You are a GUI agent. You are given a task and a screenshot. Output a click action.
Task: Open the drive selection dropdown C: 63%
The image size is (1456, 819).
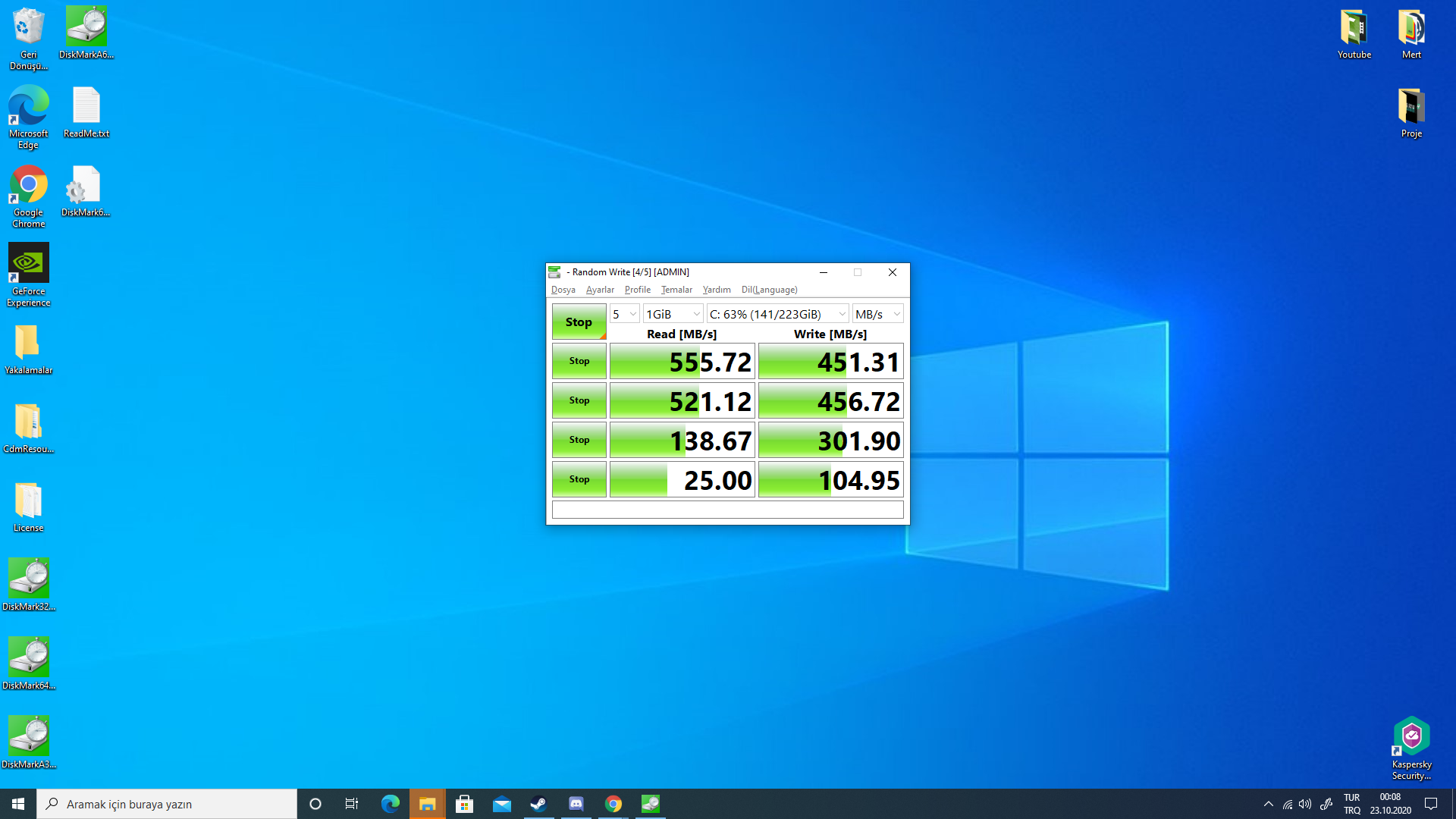[x=778, y=314]
